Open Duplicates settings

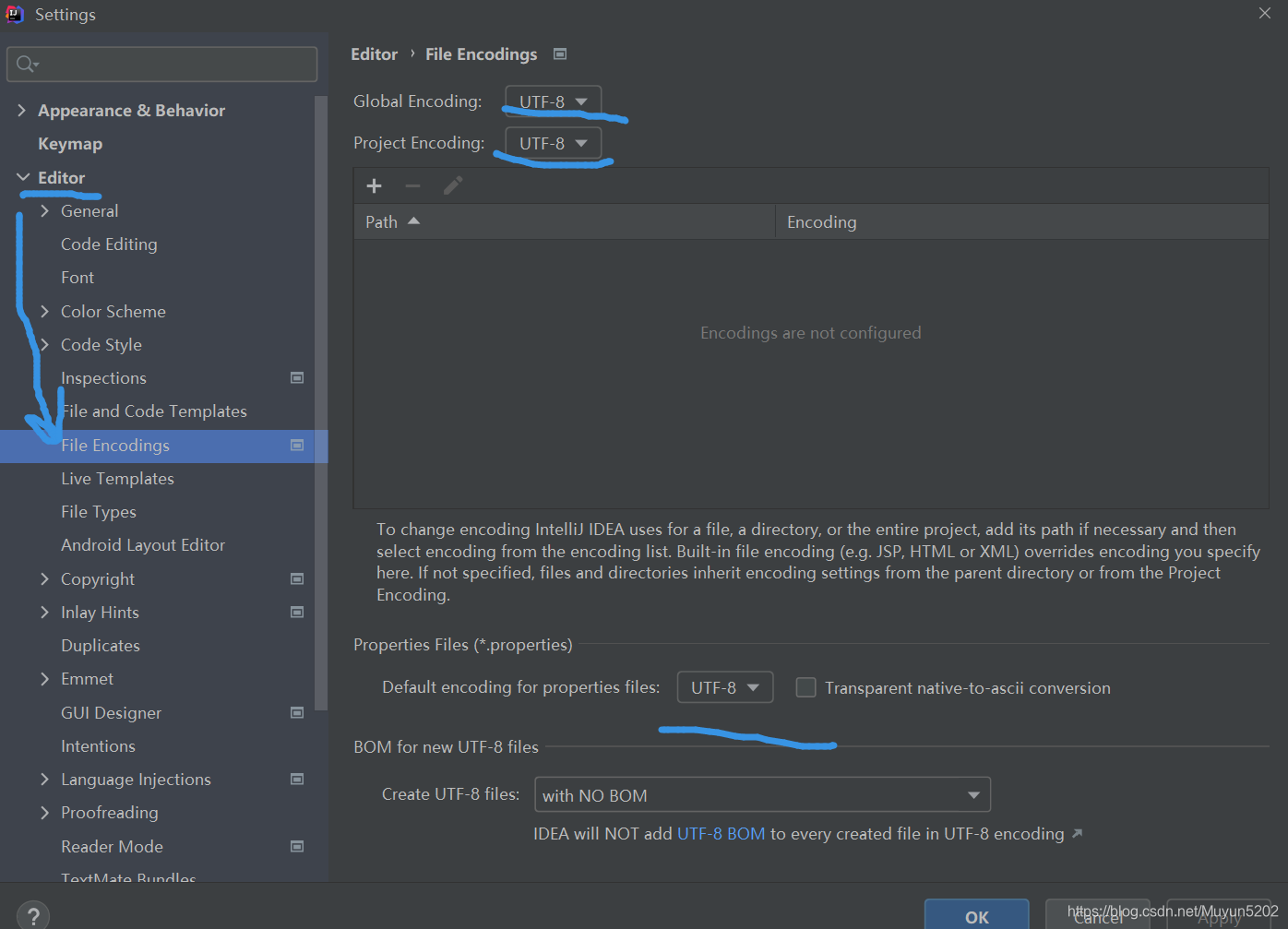pos(101,645)
